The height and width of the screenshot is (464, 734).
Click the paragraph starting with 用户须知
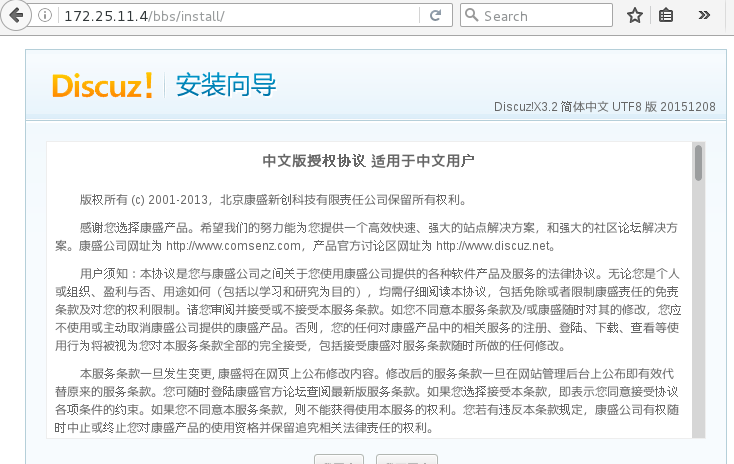(x=368, y=309)
